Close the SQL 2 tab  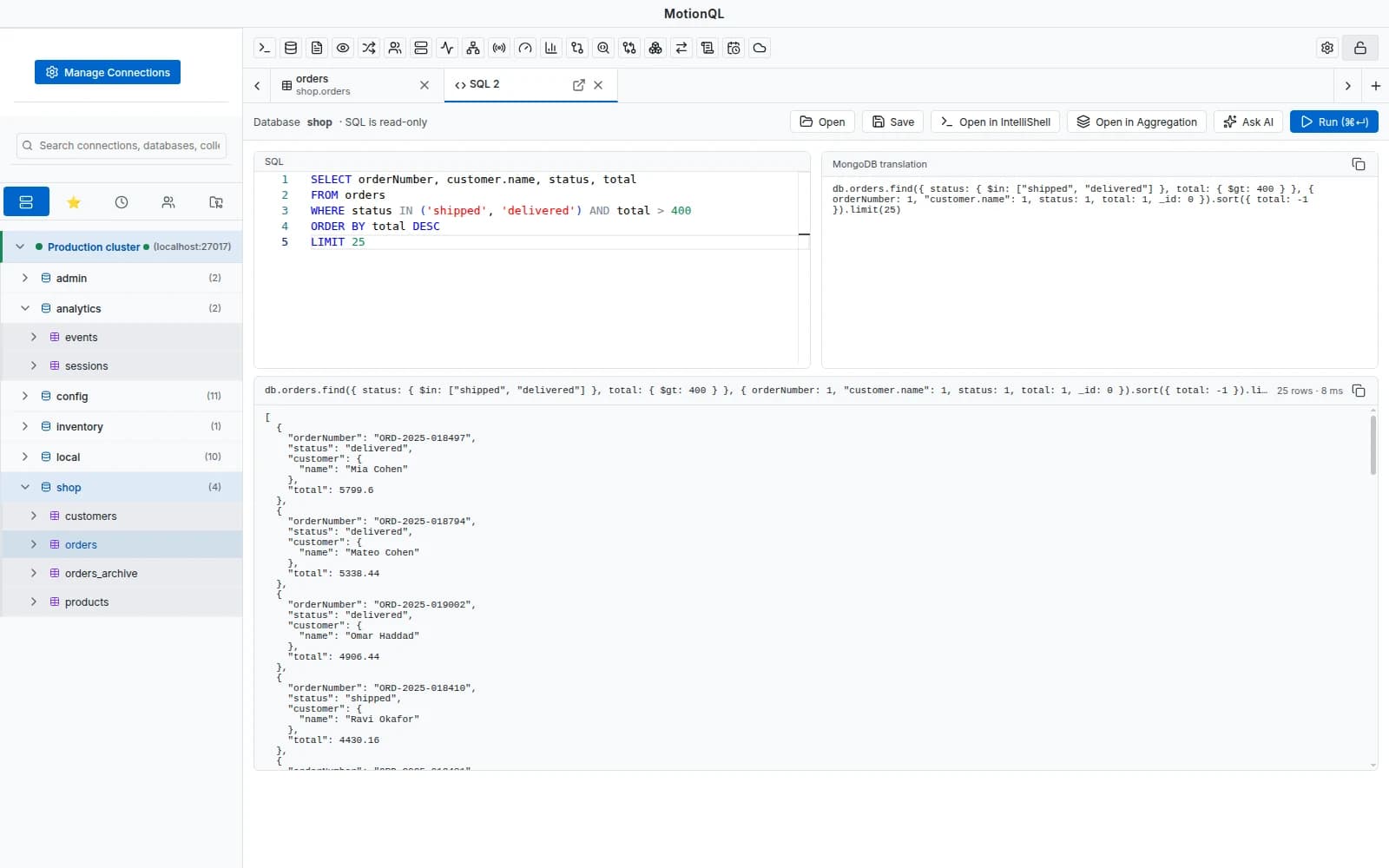pos(598,85)
